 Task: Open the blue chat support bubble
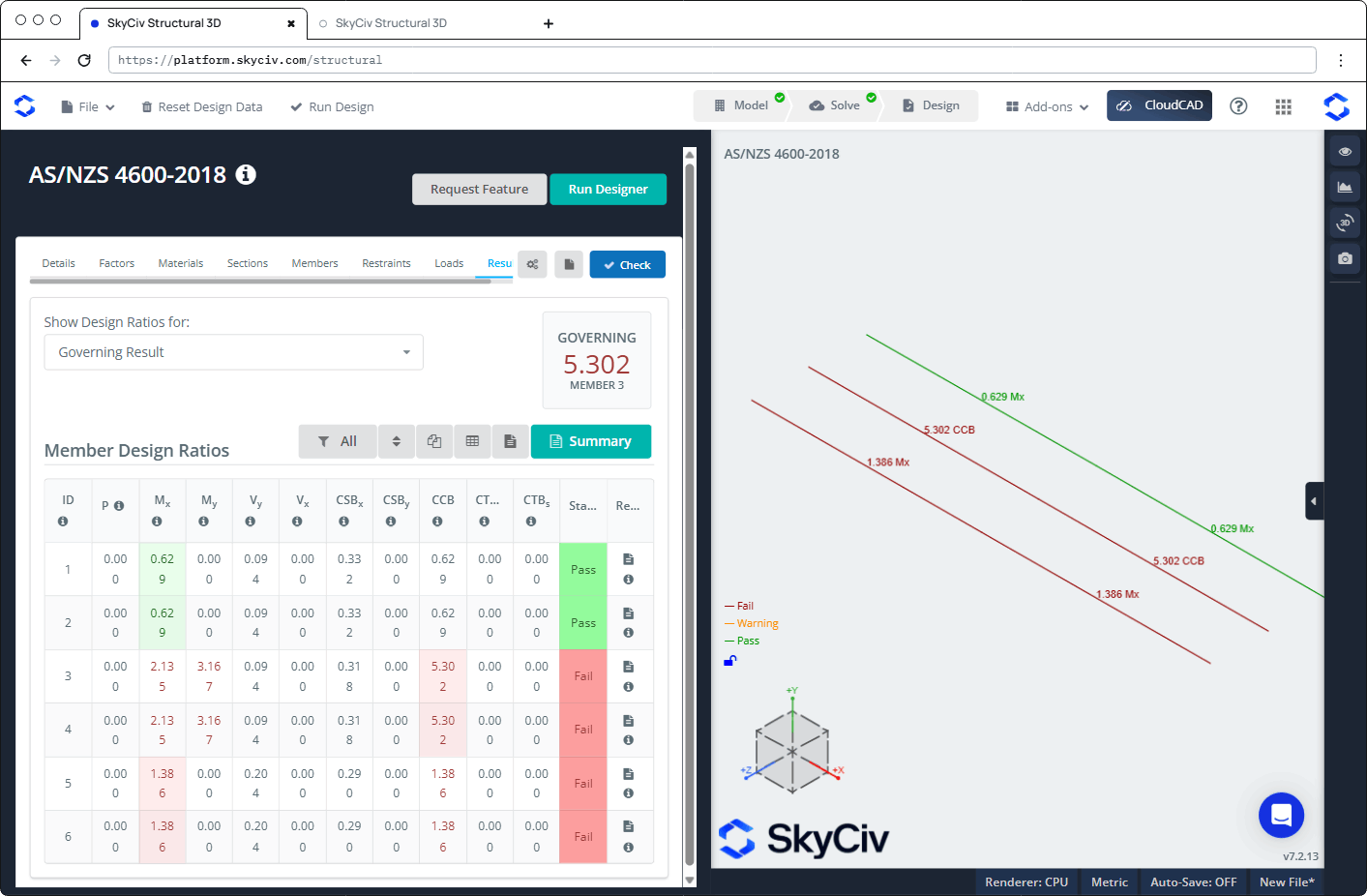click(1281, 815)
